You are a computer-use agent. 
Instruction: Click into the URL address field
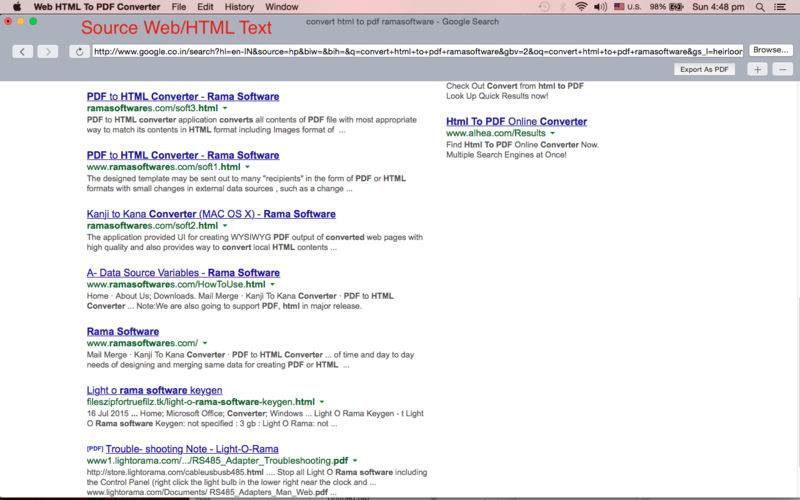(417, 51)
